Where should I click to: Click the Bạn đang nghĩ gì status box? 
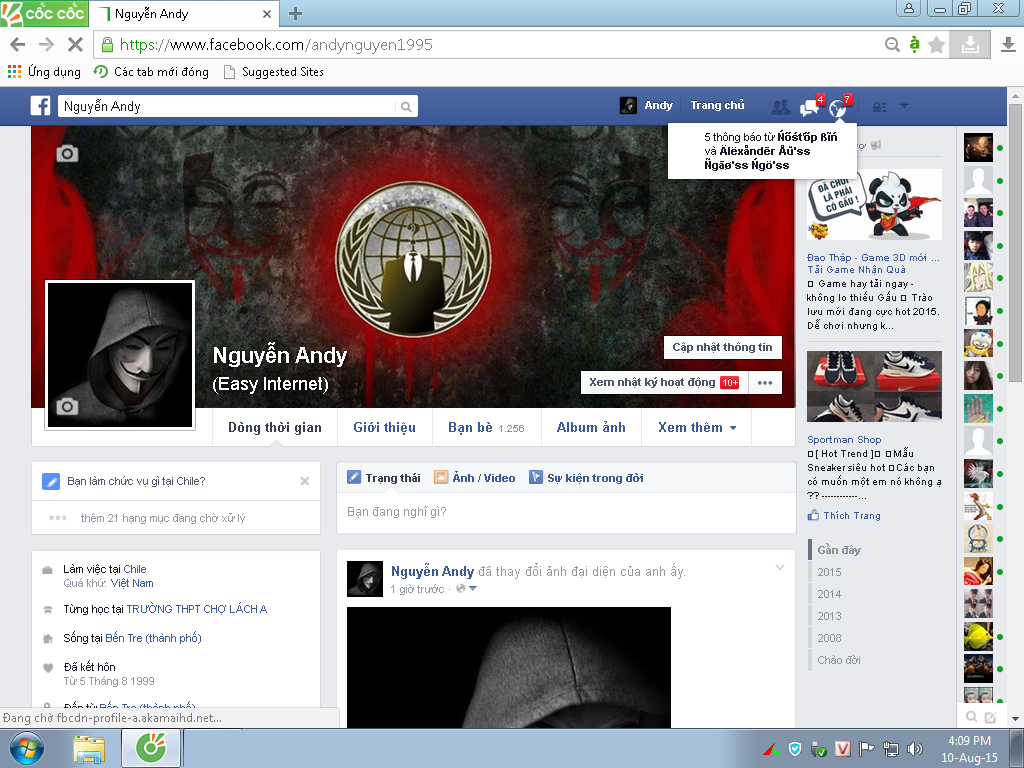point(566,512)
